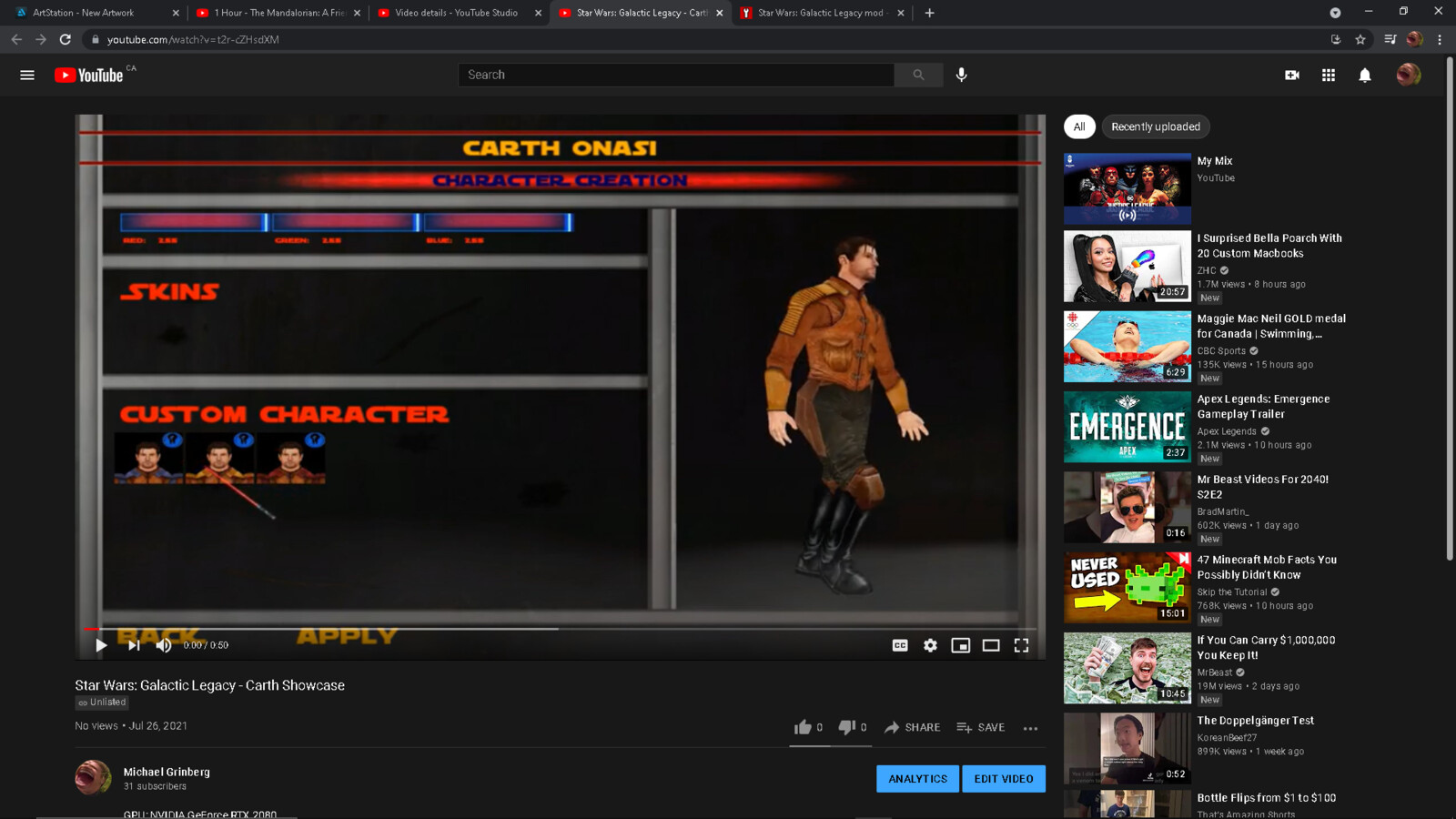Open the Michael Grinberg channel name link
1456x819 pixels.
pos(167,772)
